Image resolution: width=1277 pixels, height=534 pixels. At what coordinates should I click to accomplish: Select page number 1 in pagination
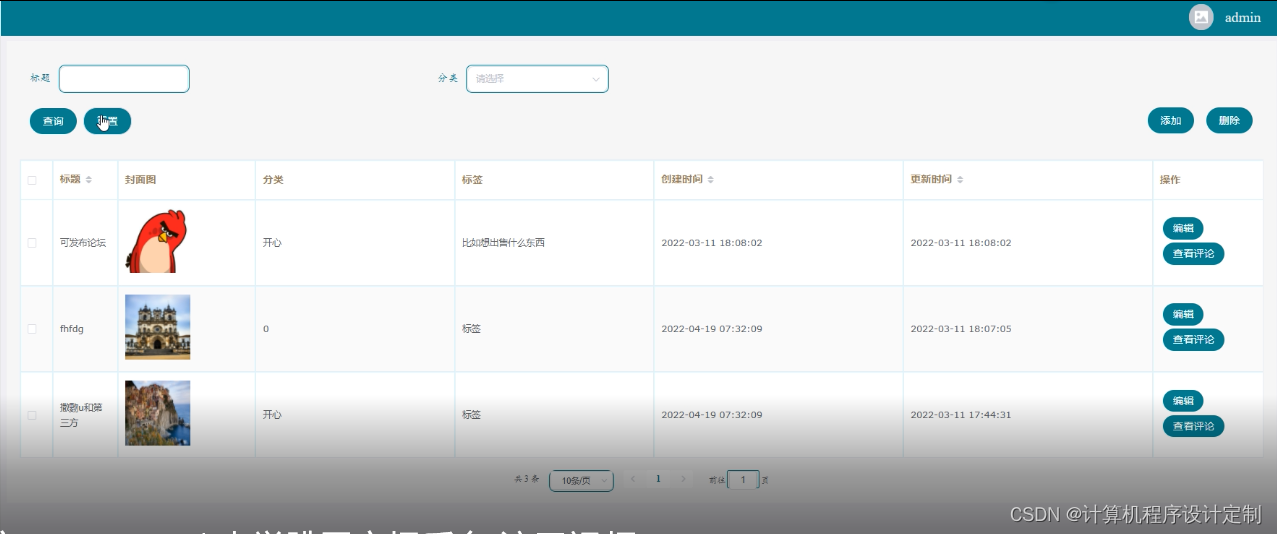658,480
